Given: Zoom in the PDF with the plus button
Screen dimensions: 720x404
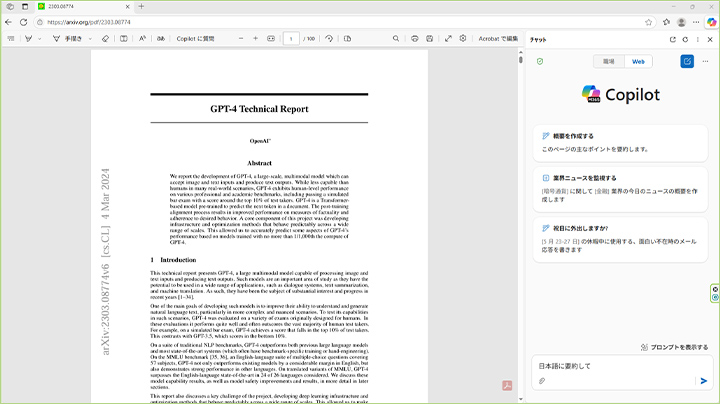Looking at the screenshot, I should (x=255, y=39).
